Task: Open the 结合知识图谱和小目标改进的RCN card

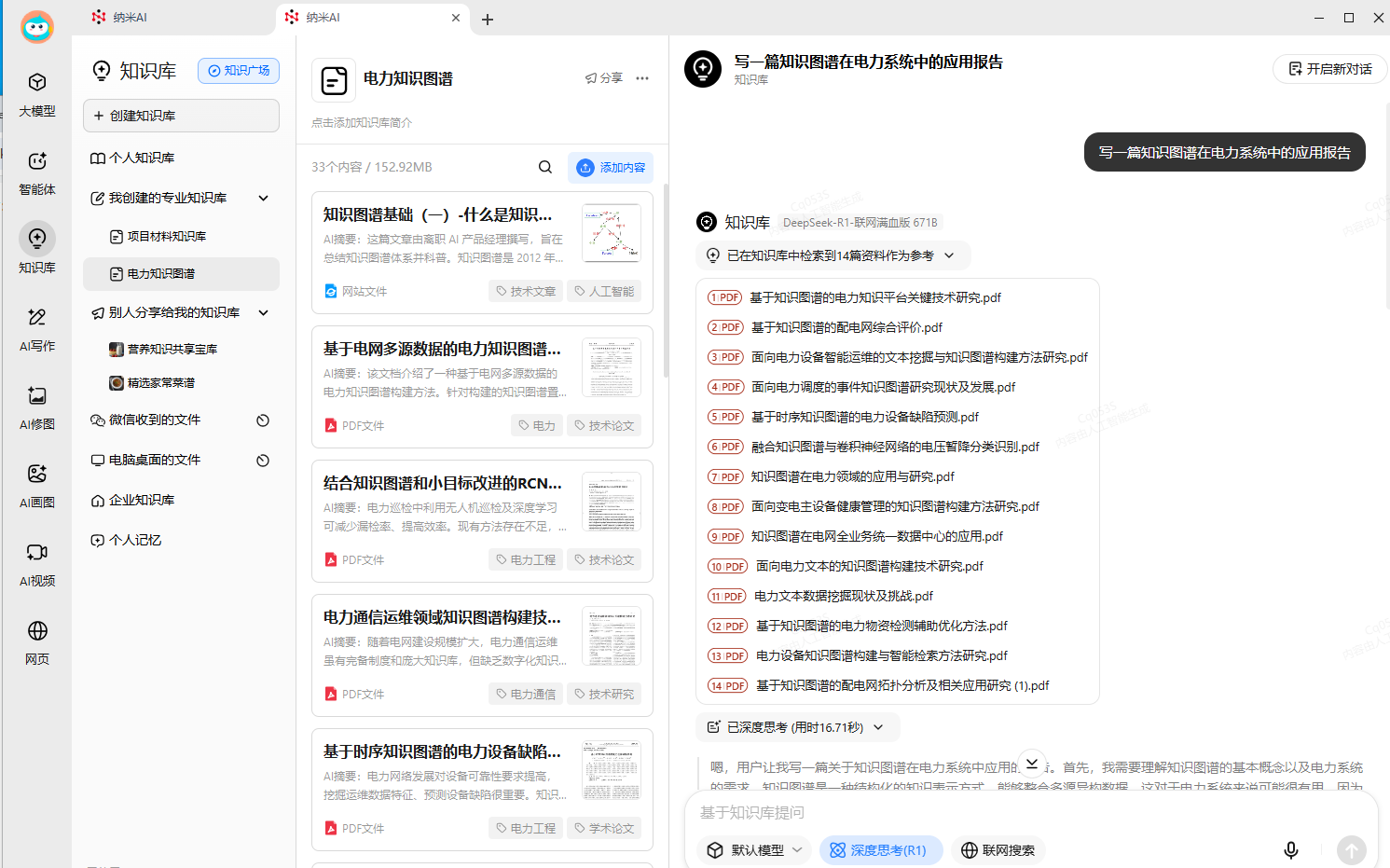Action: (482, 521)
